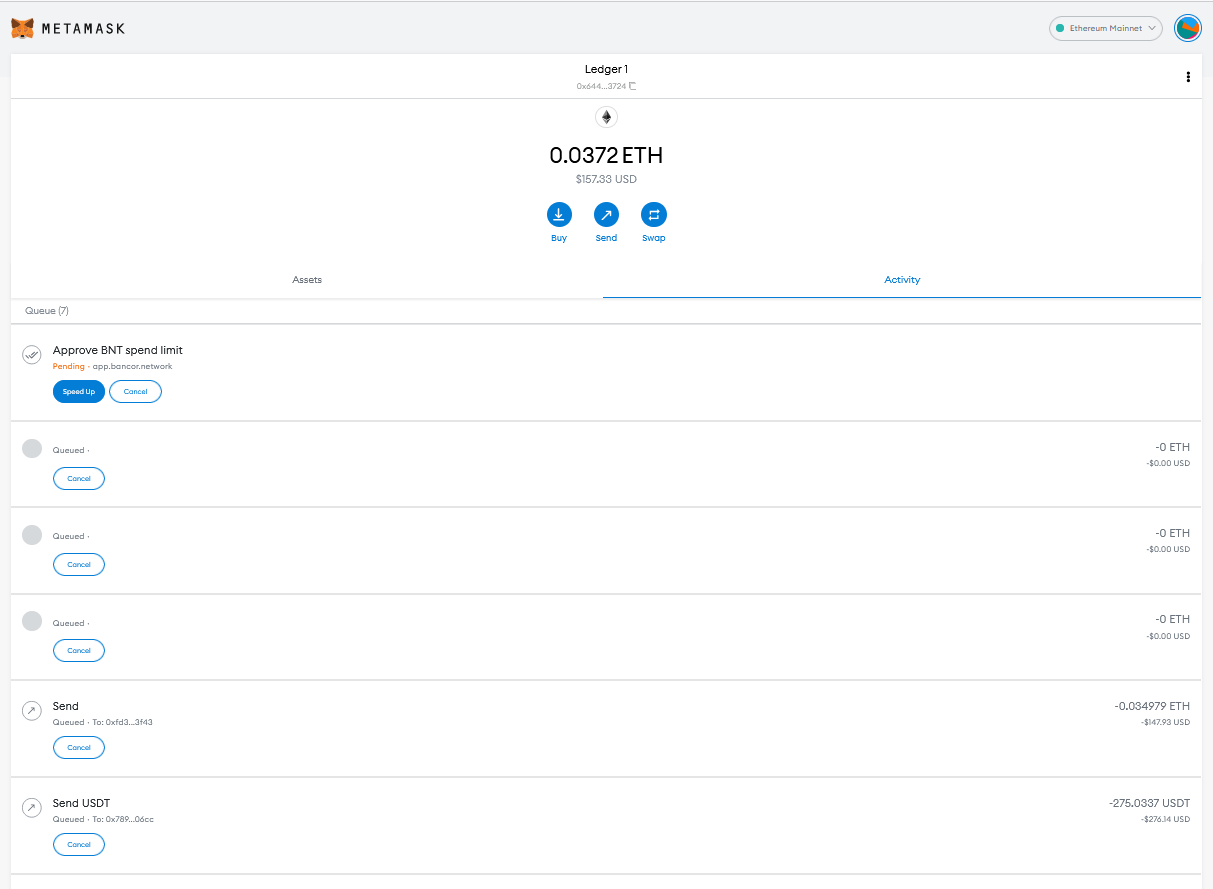
Task: Cancel the first queued -0 ETH transaction
Action: 79,478
